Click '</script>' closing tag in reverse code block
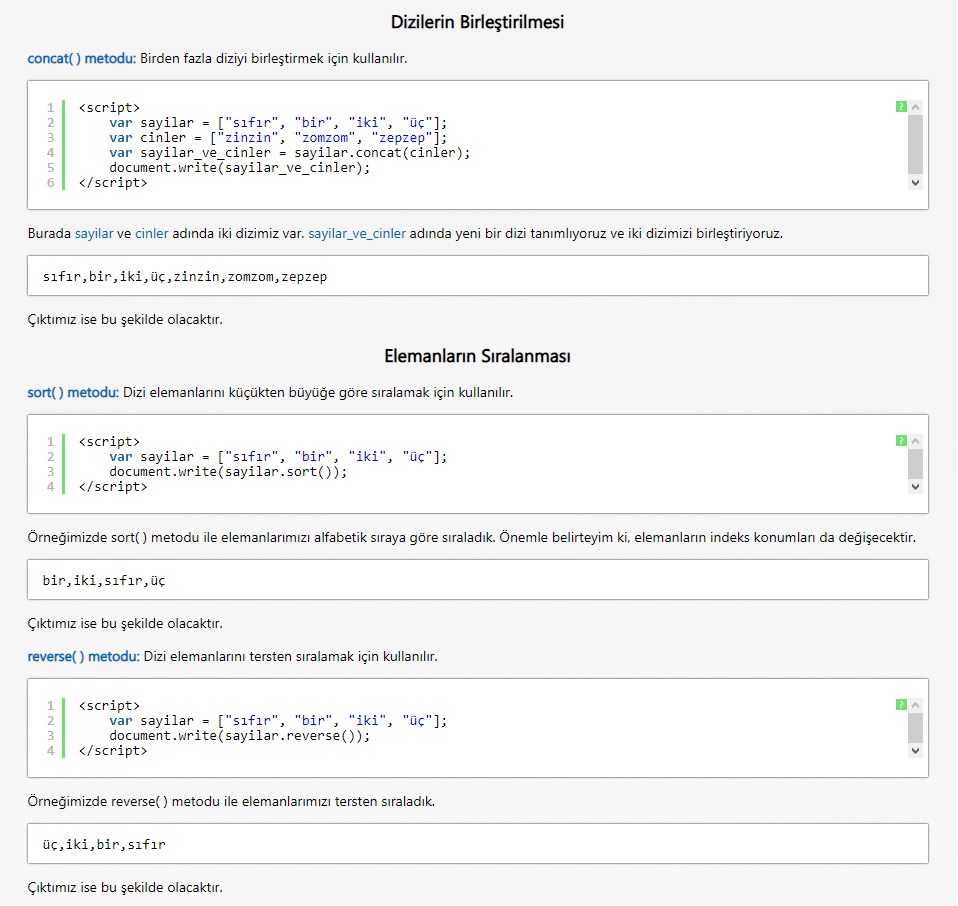The image size is (958, 906). [113, 751]
